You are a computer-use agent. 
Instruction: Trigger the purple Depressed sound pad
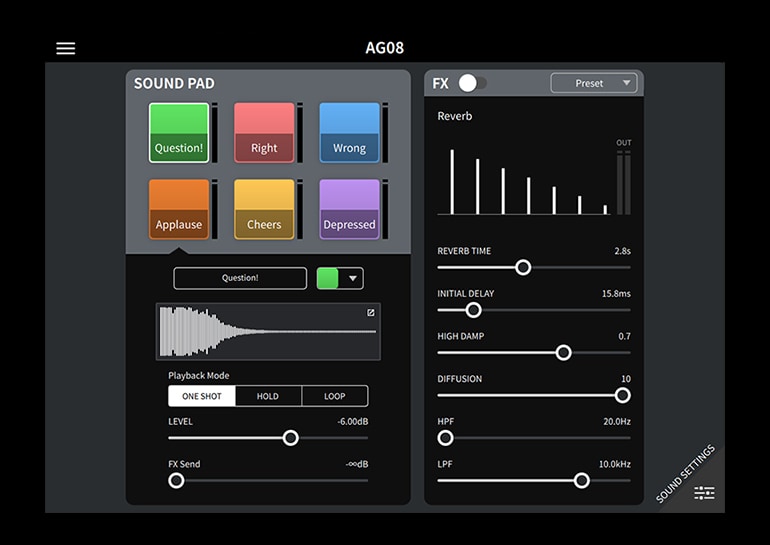tap(349, 209)
